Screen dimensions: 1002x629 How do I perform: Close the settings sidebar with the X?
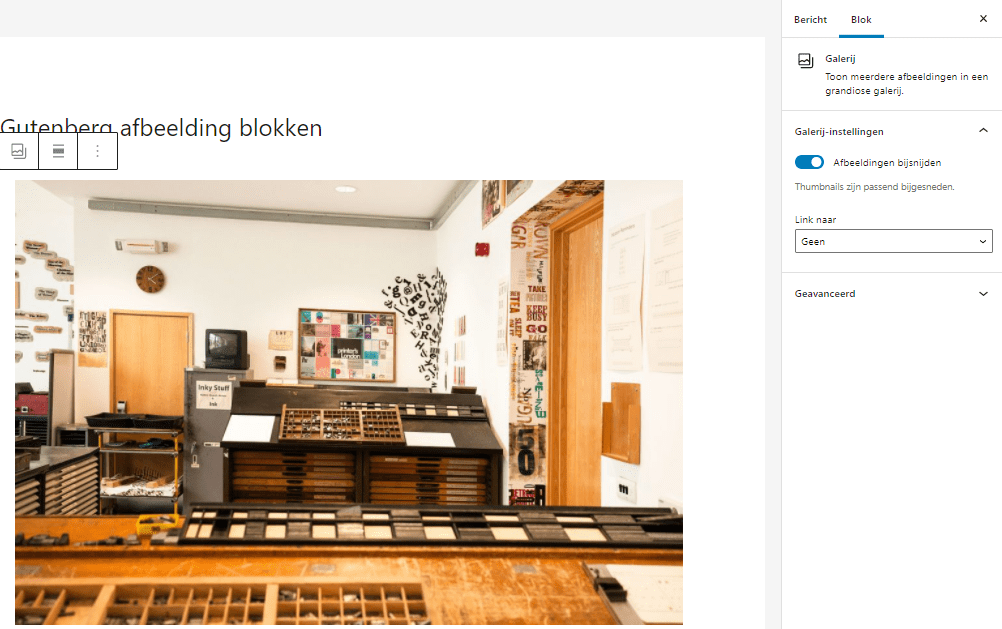click(982, 19)
